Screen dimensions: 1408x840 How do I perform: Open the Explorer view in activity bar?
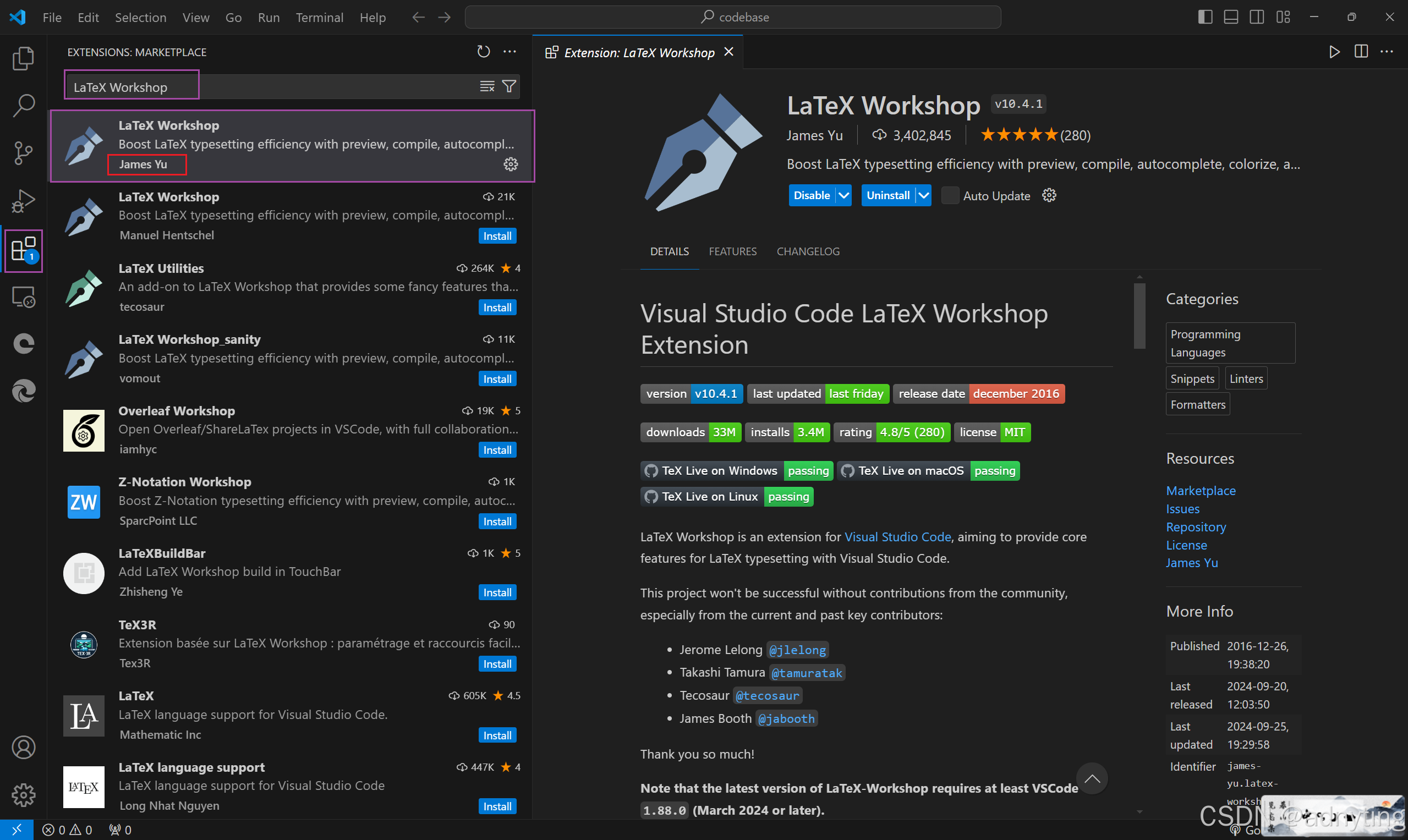pyautogui.click(x=23, y=58)
